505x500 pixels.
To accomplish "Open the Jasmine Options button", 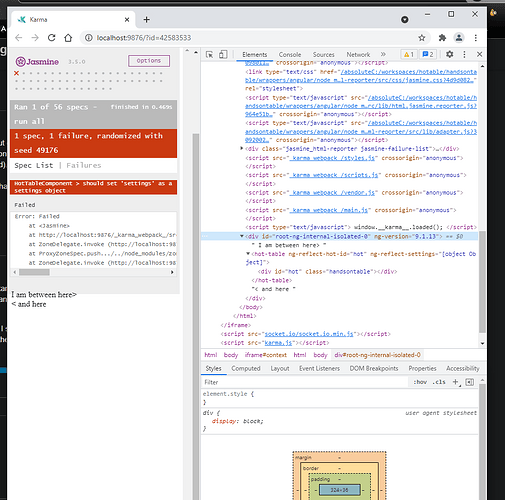I will (149, 61).
